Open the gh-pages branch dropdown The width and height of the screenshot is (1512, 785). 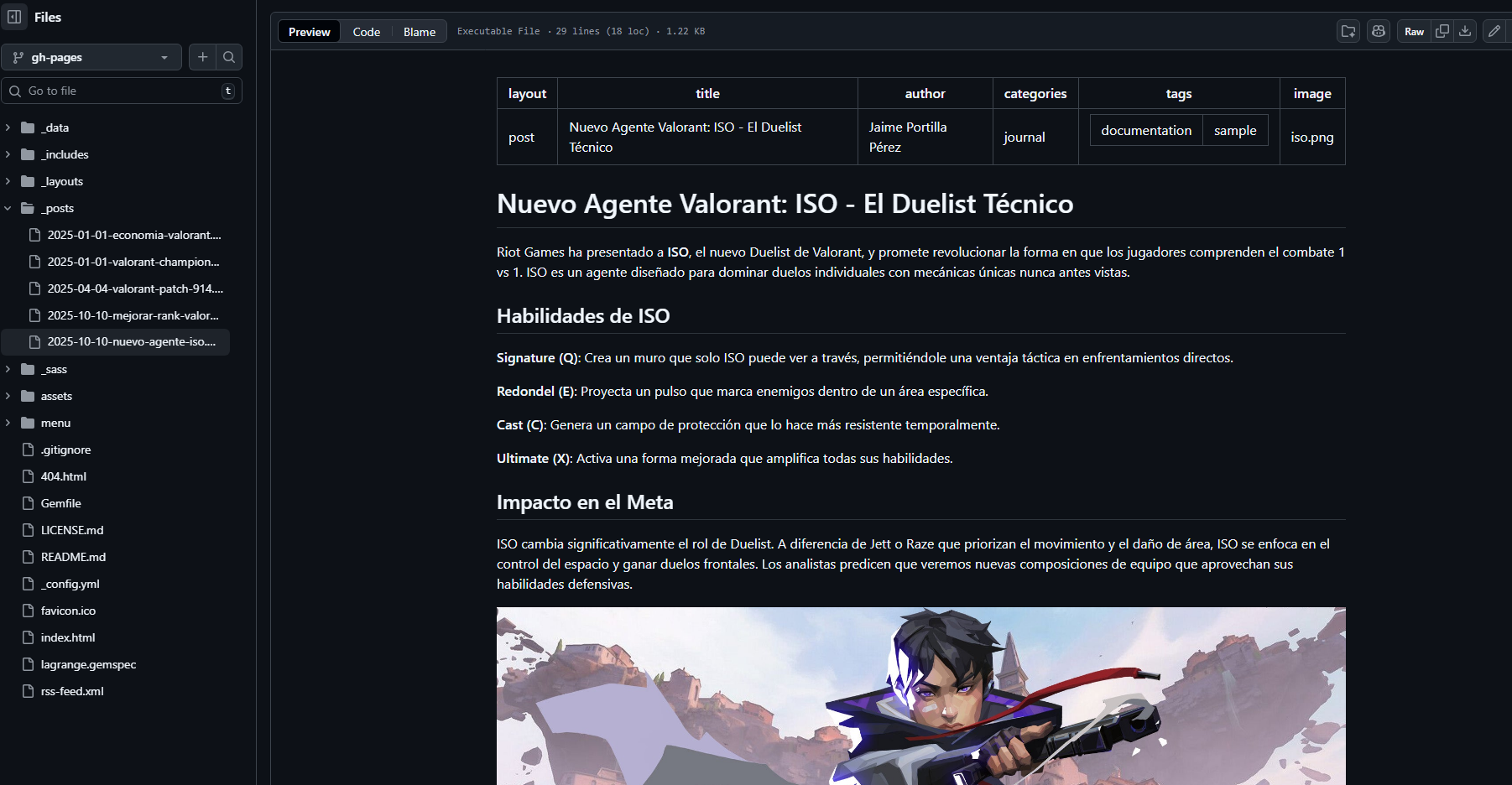[91, 57]
